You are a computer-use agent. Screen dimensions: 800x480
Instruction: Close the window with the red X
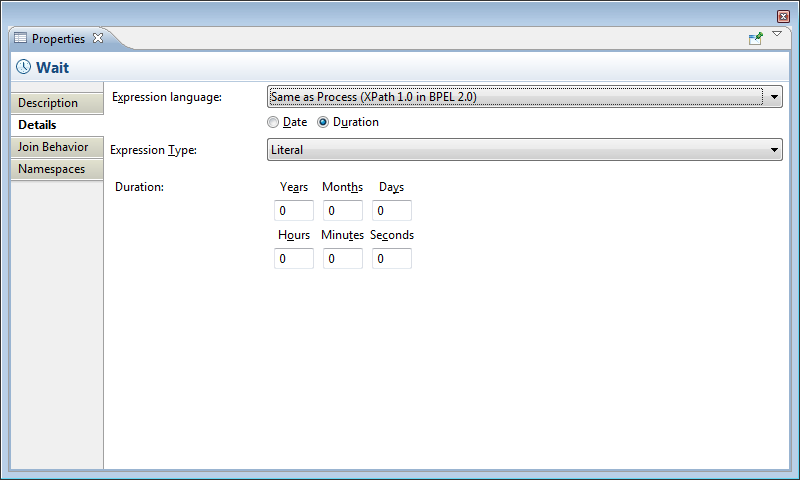pyautogui.click(x=784, y=16)
